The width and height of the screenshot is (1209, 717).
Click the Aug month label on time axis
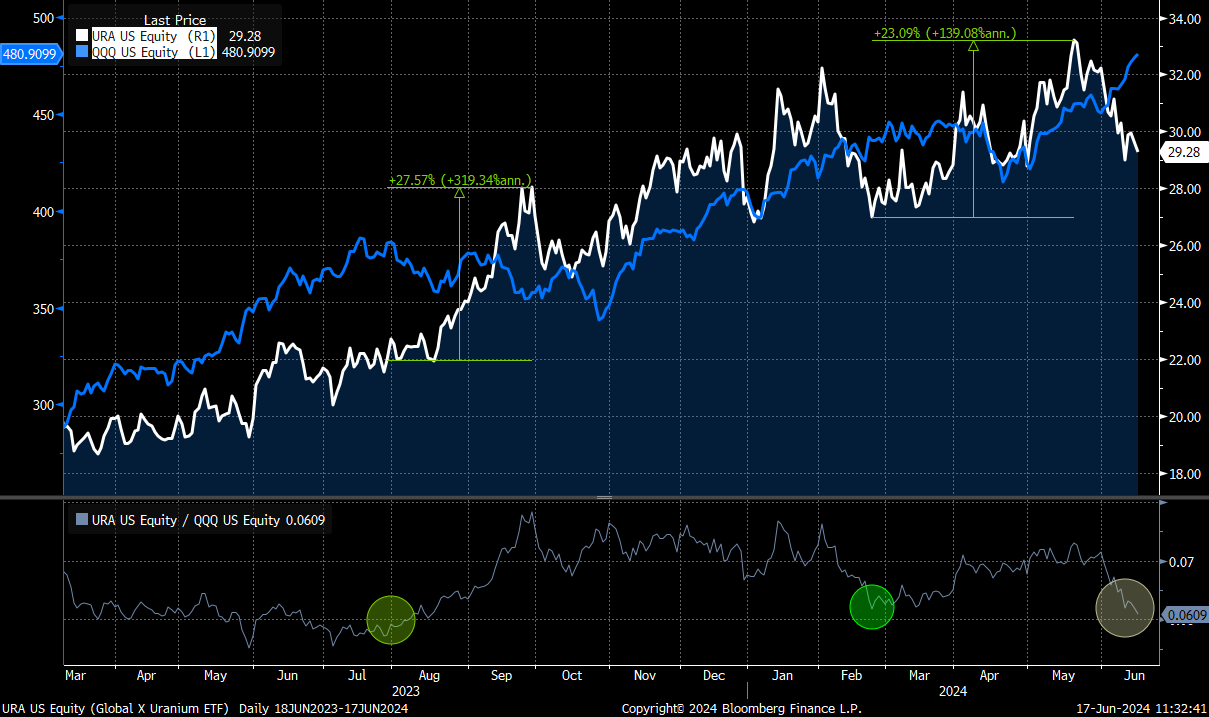[x=431, y=676]
